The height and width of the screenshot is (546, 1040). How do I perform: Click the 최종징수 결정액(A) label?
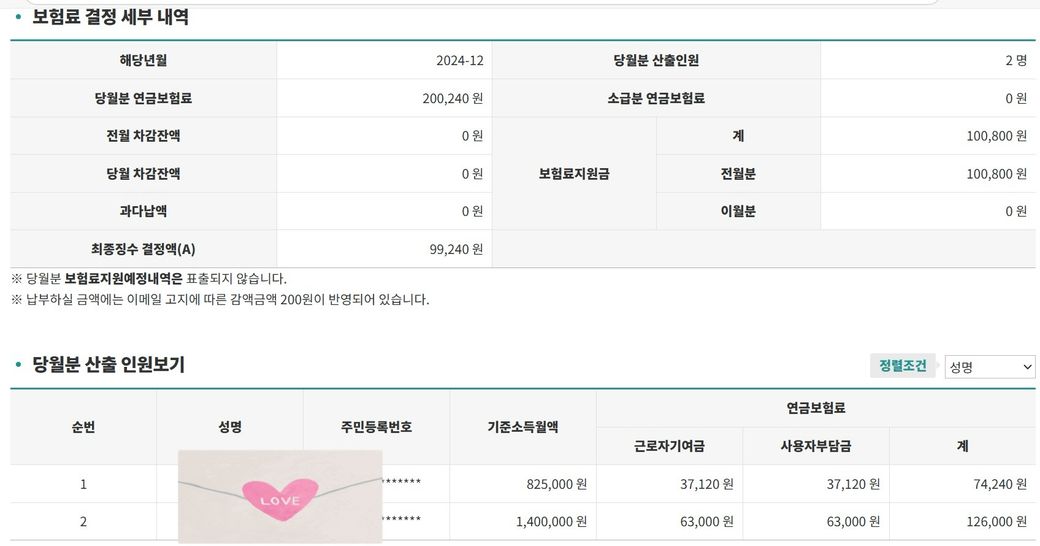click(x=143, y=249)
